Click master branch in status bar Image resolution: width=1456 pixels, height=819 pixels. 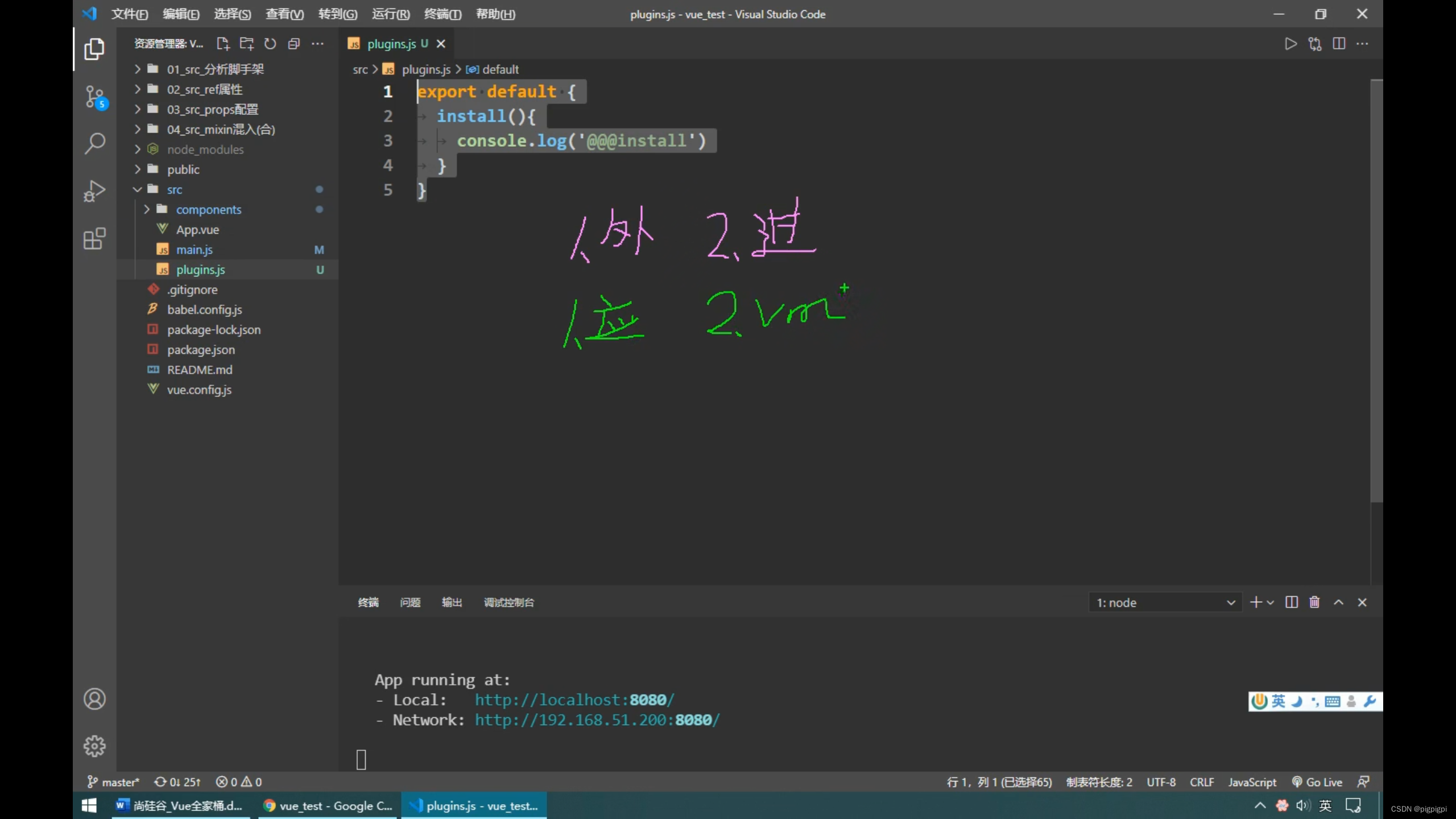pos(113,782)
